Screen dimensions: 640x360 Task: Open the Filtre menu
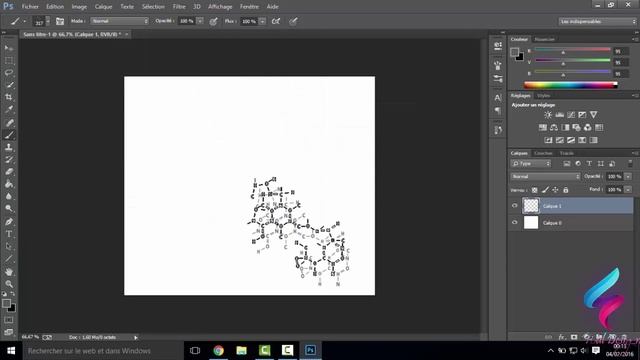click(179, 7)
